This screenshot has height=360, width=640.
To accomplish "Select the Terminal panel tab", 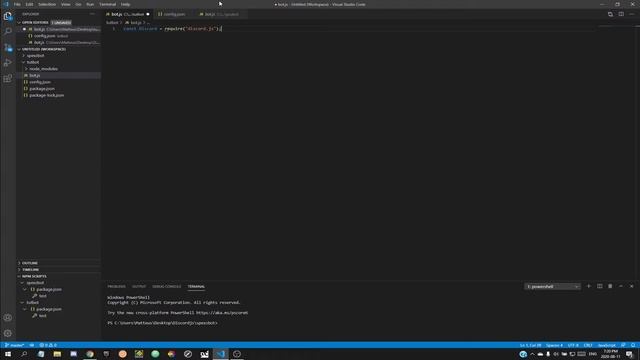I will coord(196,287).
